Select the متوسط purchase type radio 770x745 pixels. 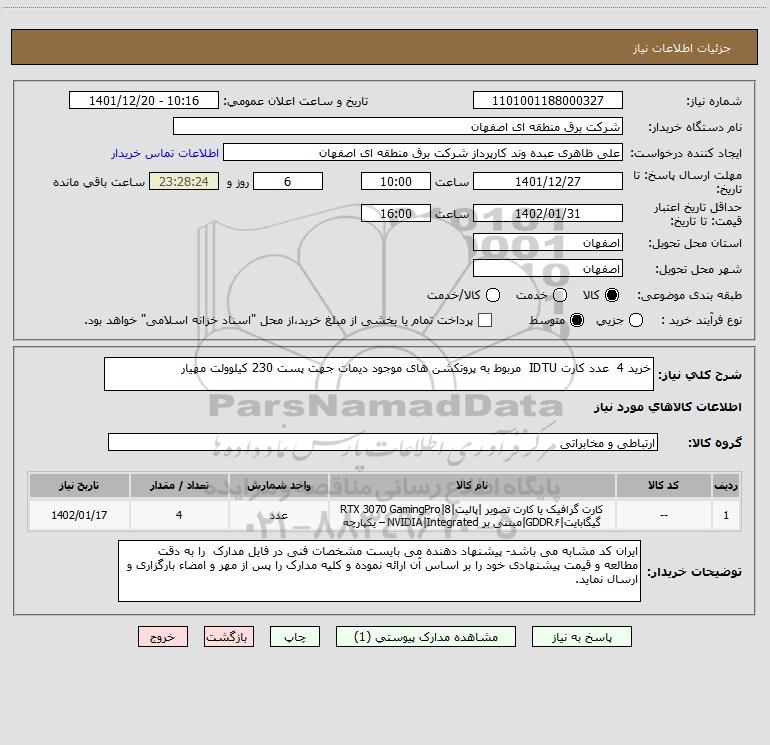click(x=577, y=320)
